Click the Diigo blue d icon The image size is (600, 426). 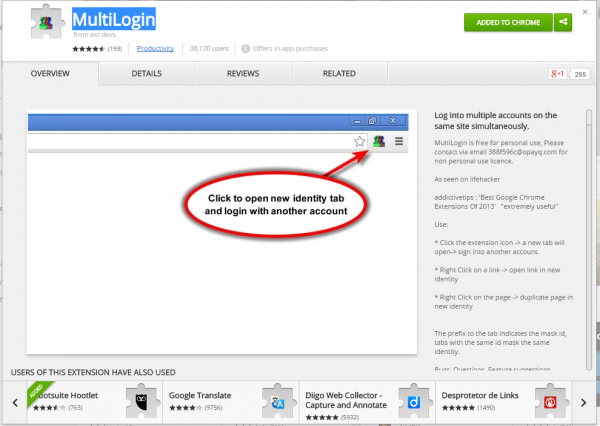click(414, 402)
